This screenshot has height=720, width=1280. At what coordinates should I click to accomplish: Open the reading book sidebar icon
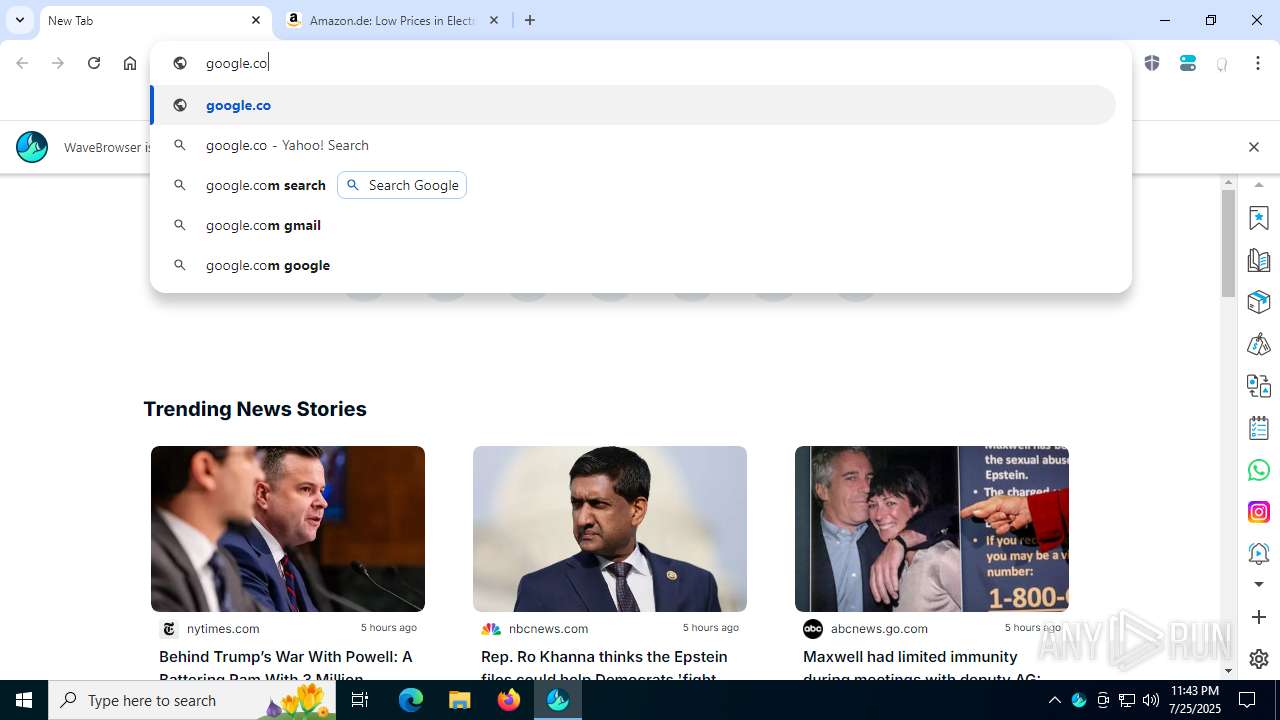click(1259, 260)
